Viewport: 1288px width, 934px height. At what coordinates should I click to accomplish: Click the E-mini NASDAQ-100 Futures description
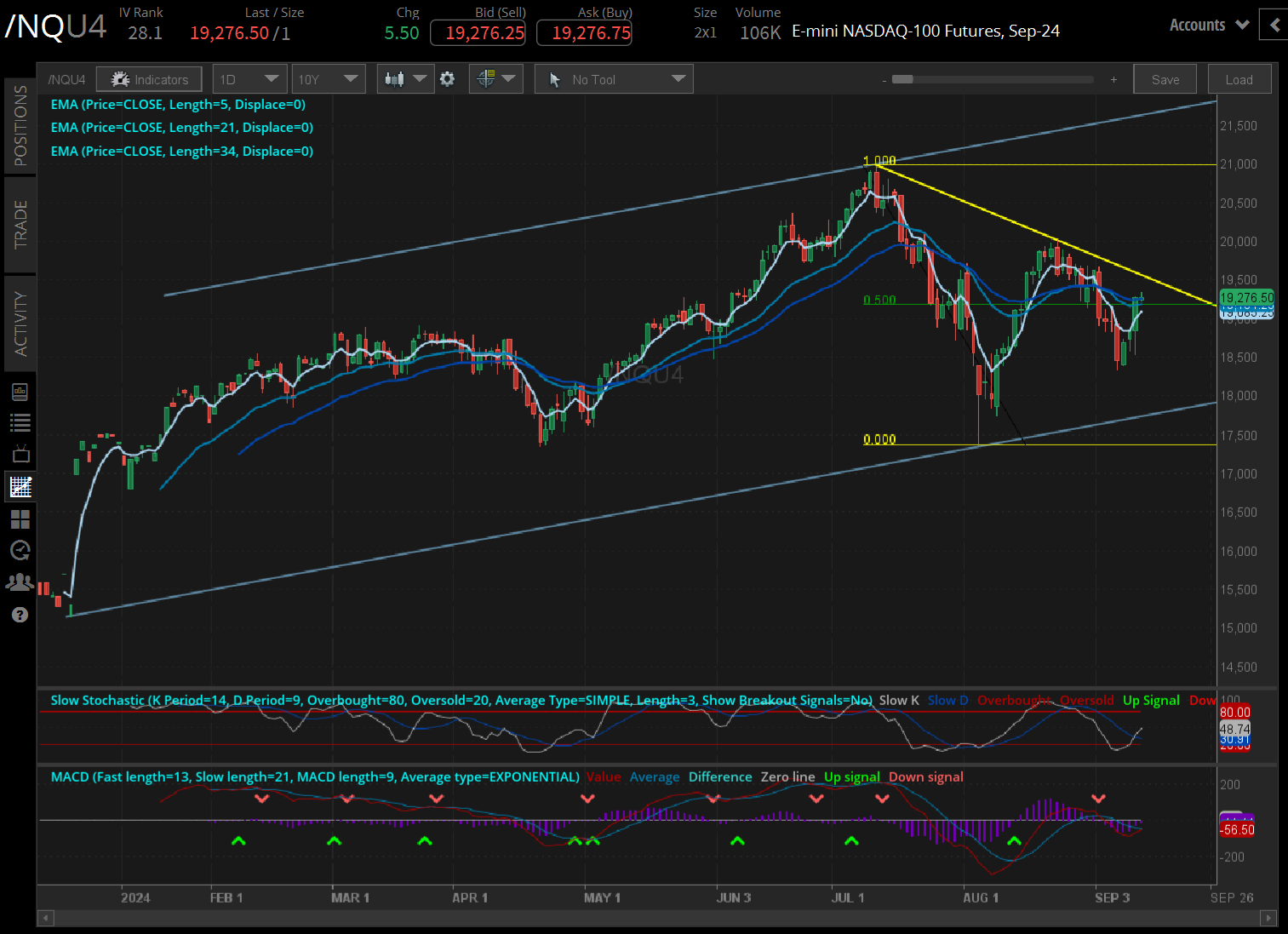tap(925, 32)
